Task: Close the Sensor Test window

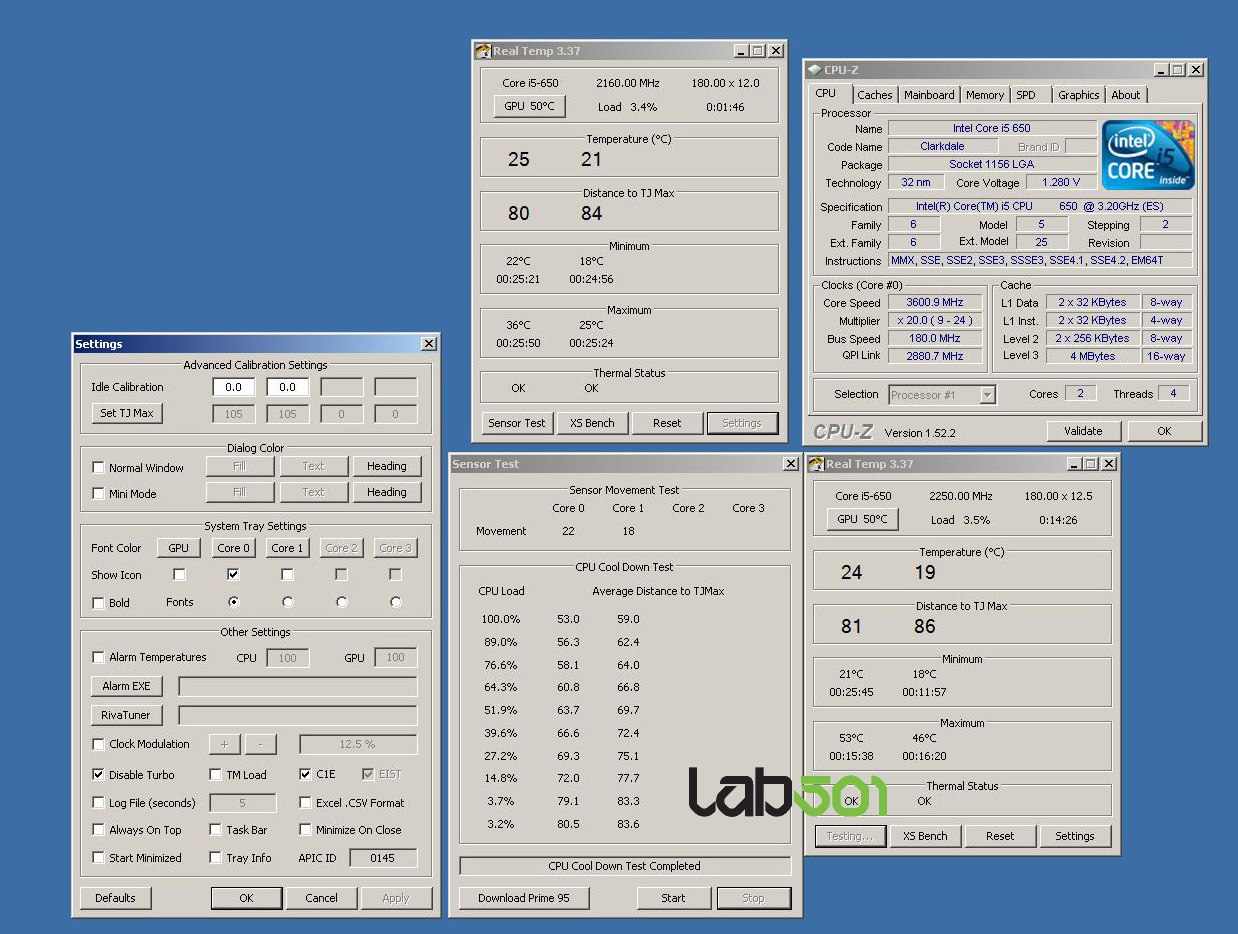Action: pos(790,464)
